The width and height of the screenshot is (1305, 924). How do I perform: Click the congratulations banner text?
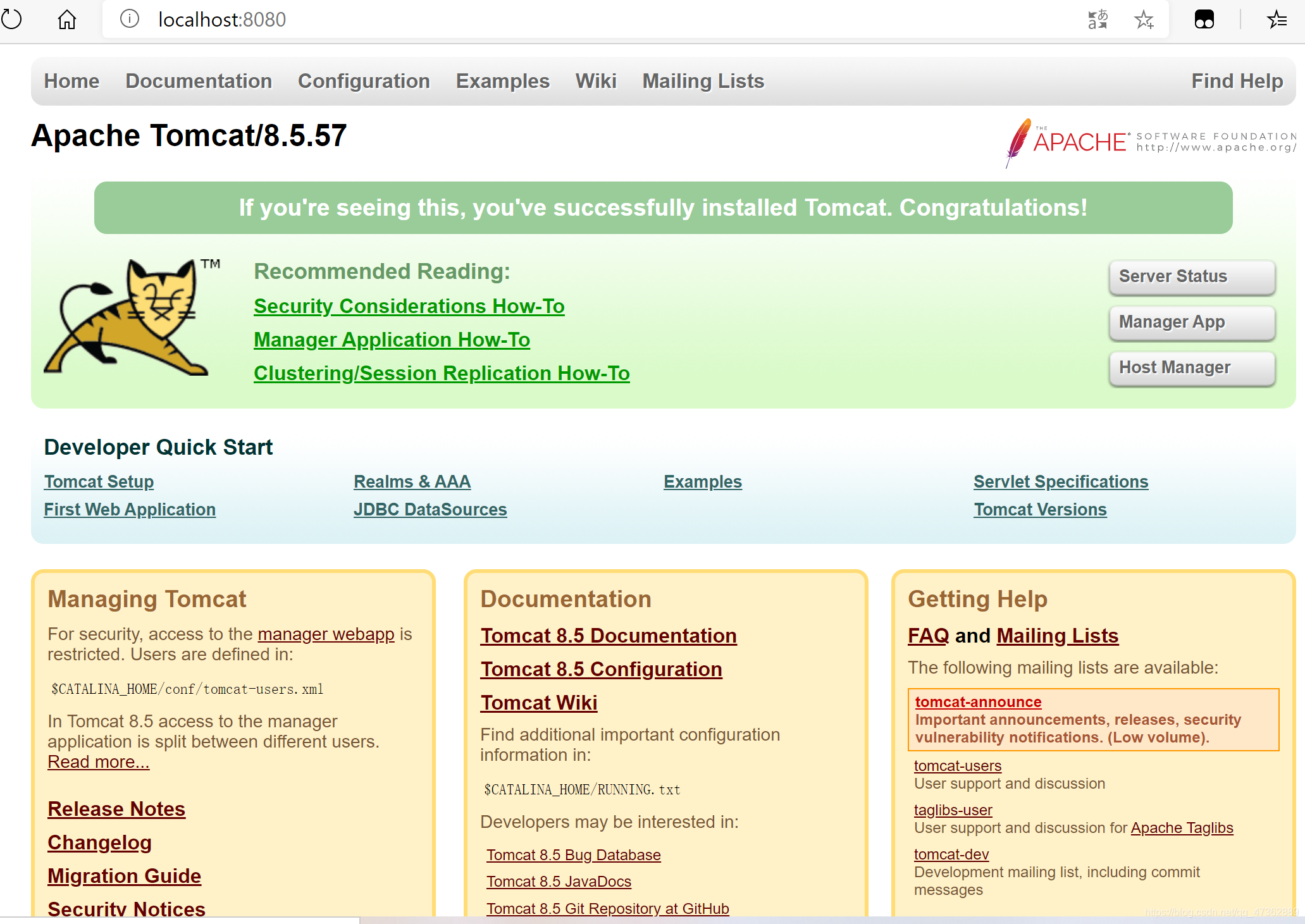pyautogui.click(x=663, y=207)
